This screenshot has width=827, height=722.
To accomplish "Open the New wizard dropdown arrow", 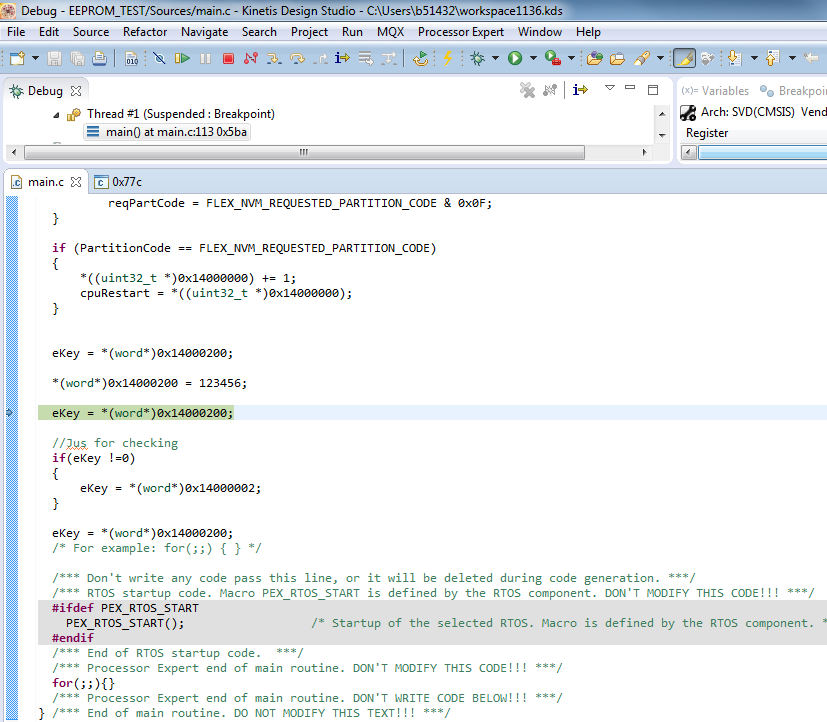I will [x=35, y=58].
